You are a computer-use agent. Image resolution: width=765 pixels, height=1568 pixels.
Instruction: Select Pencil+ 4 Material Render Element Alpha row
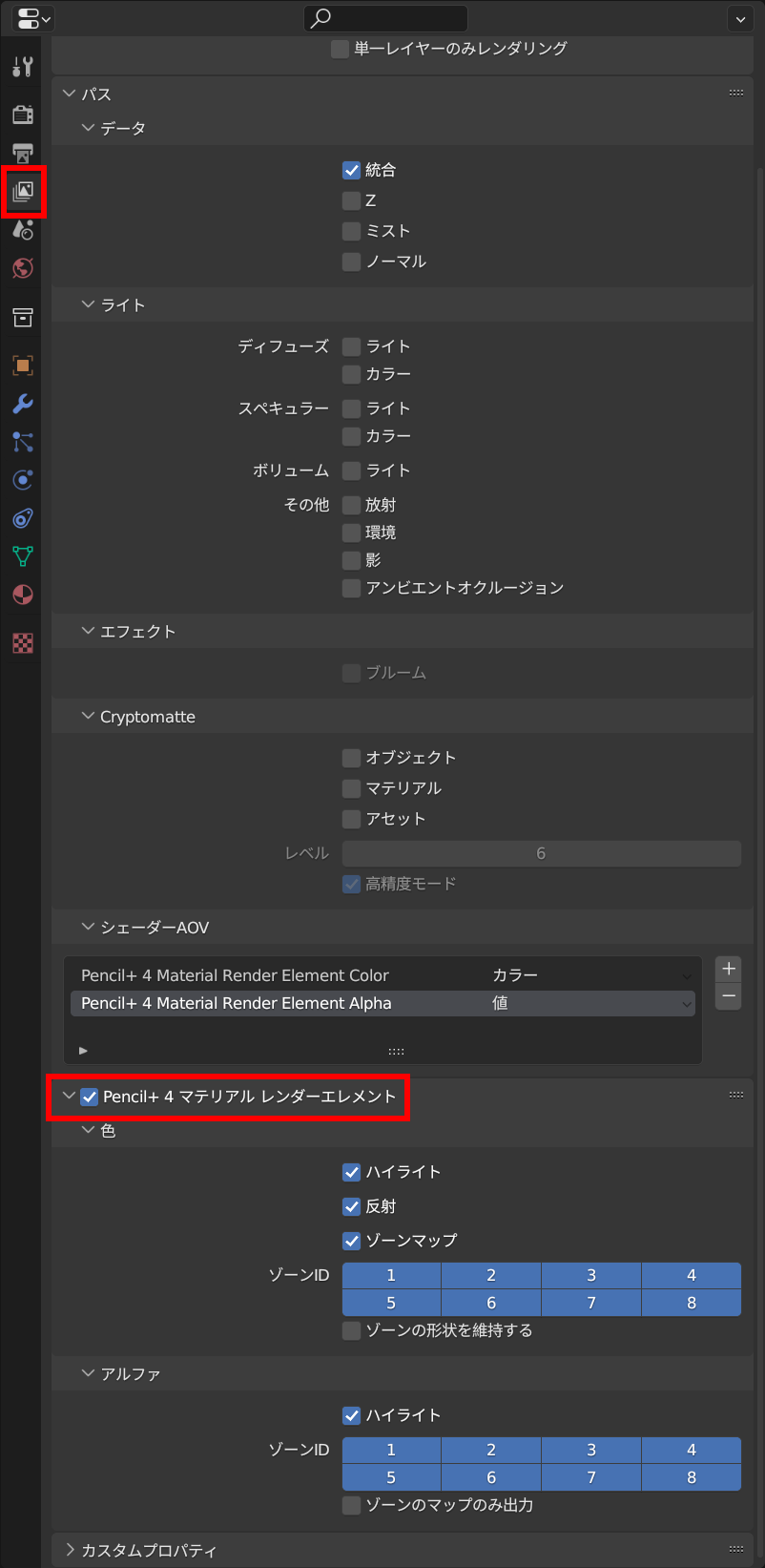[x=382, y=1003]
